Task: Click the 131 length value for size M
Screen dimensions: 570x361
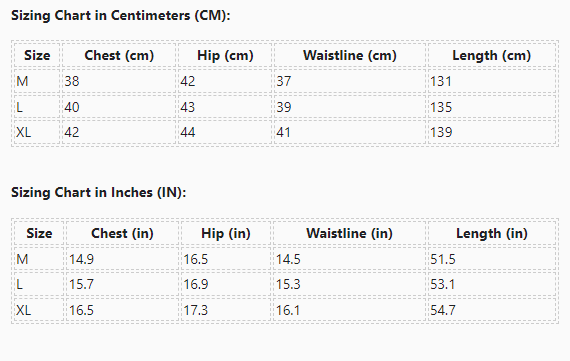Action: tap(441, 81)
